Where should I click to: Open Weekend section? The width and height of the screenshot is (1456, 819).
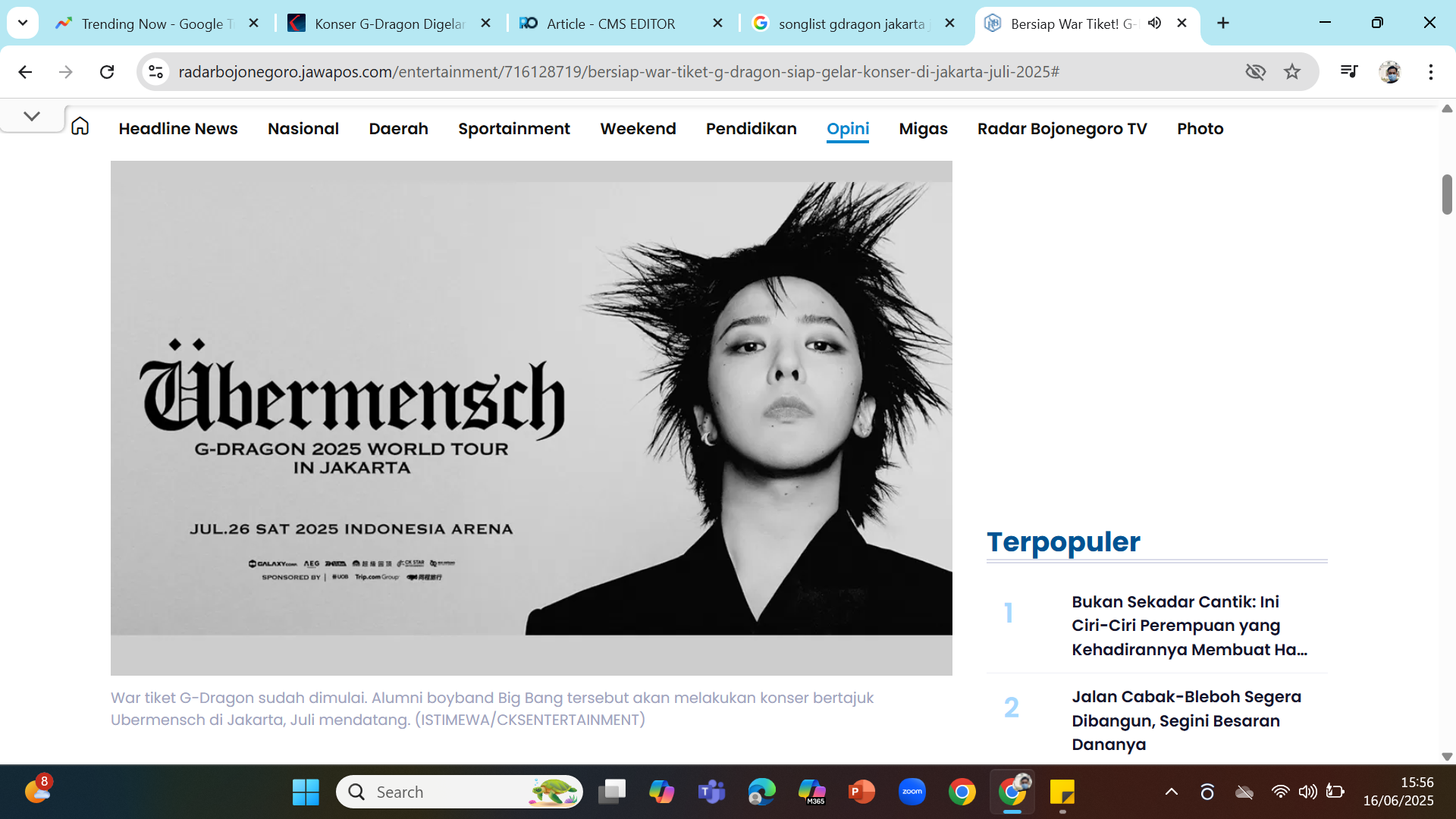pos(638,128)
